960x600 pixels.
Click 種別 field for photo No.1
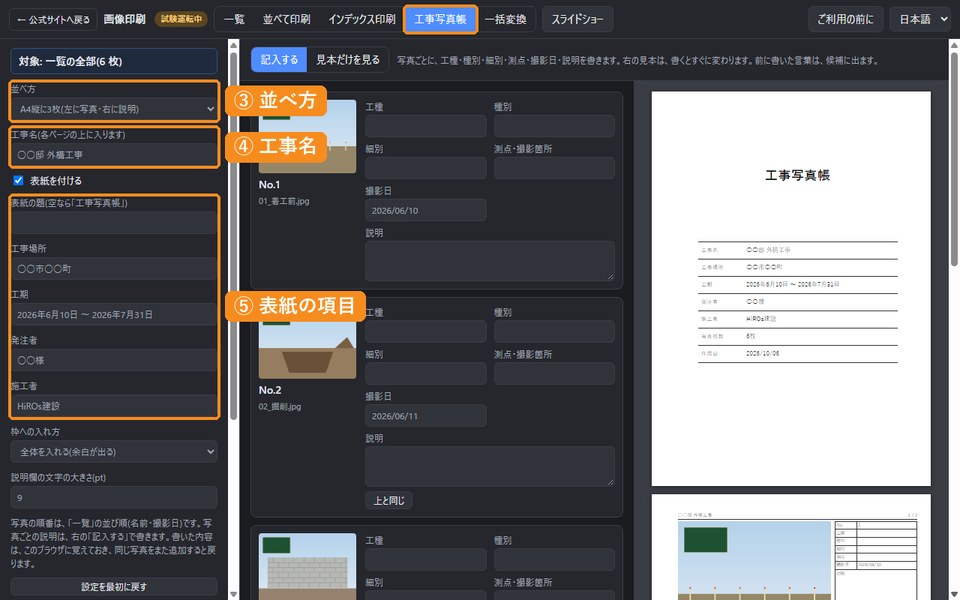tap(554, 126)
